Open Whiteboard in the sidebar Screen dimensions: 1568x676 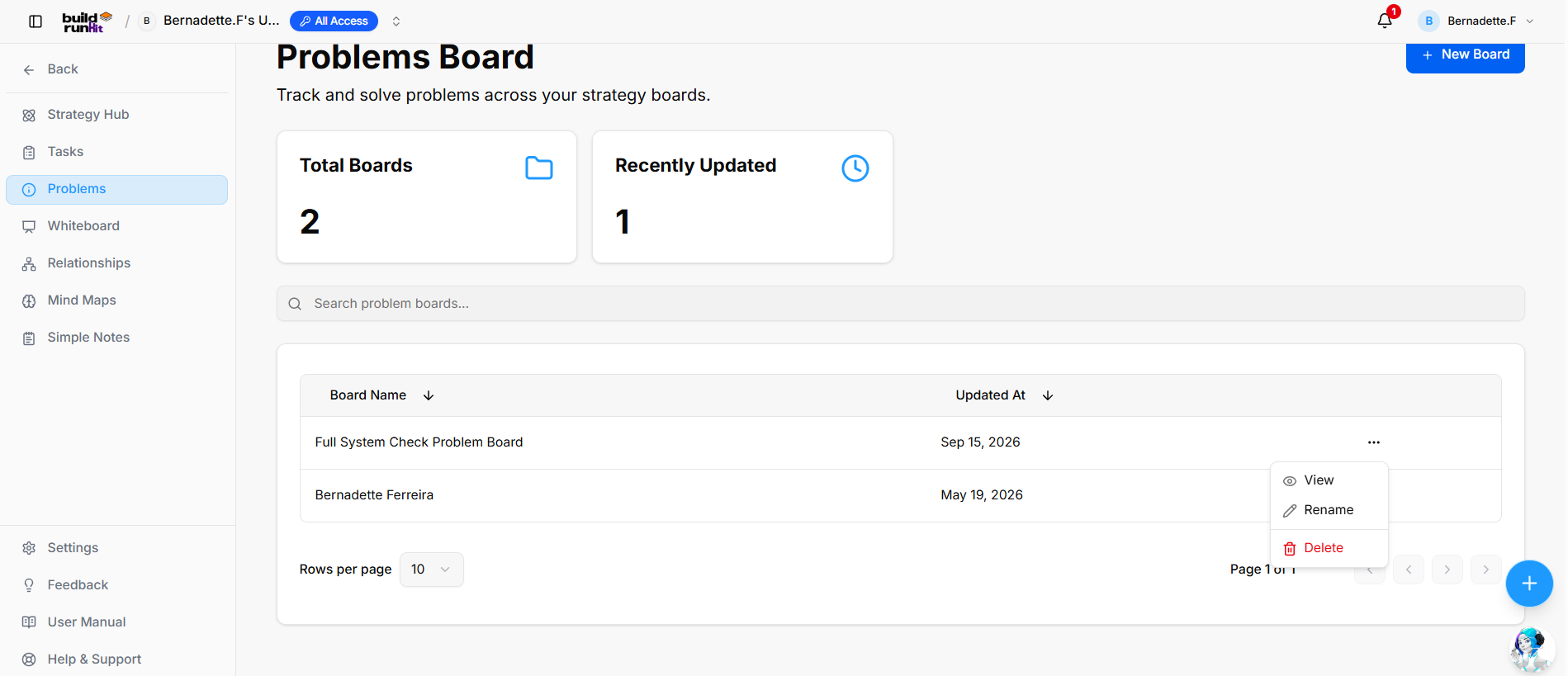pos(117,226)
